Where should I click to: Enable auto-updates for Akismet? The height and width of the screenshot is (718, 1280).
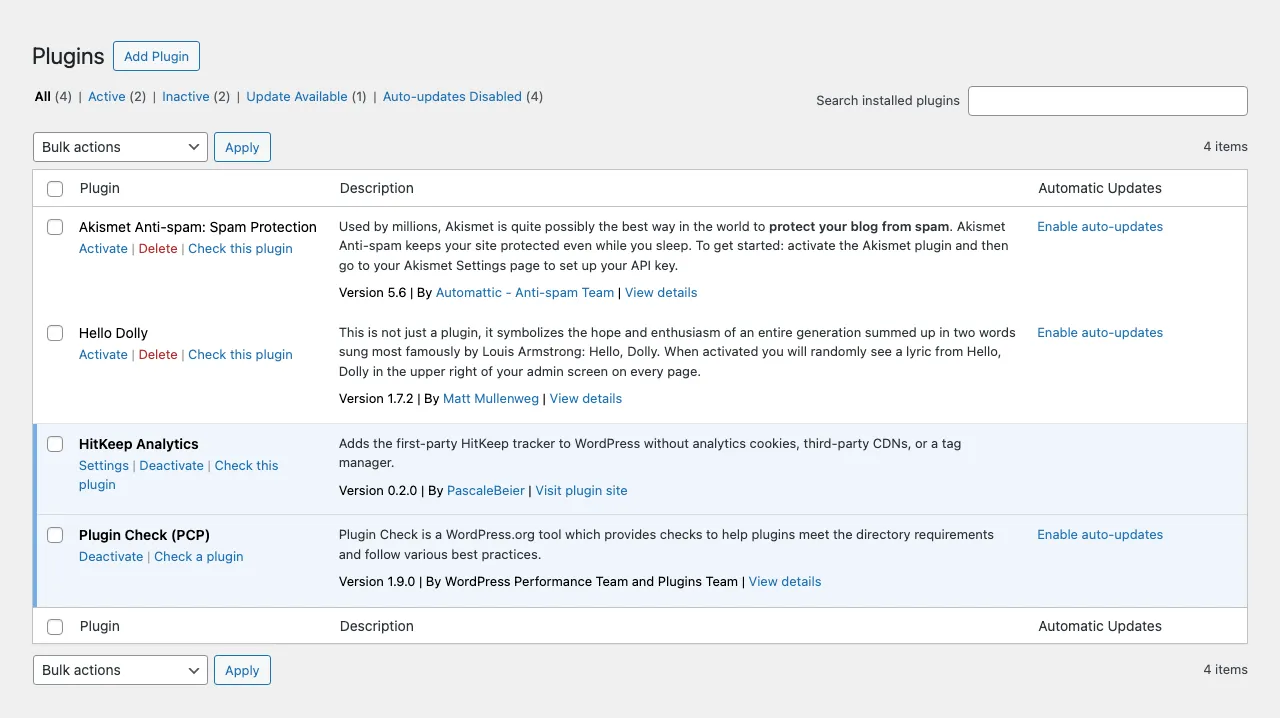pyautogui.click(x=1100, y=227)
